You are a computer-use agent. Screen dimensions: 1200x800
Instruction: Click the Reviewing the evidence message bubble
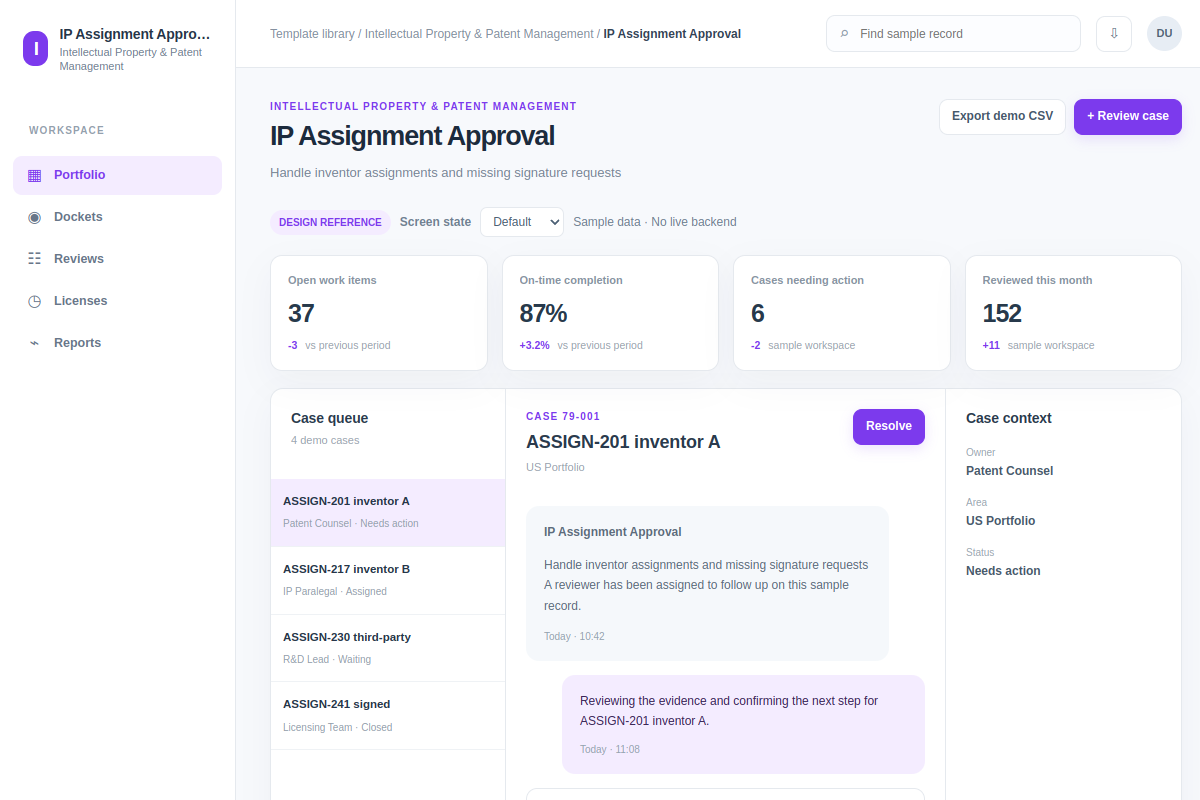[x=743, y=724]
